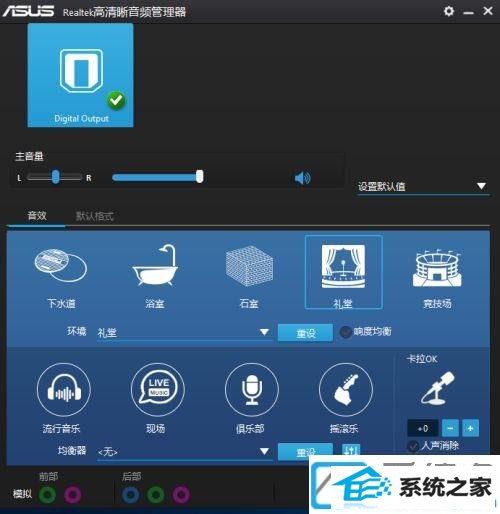Image resolution: width=500 pixels, height=514 pixels.
Task: Select the 石室 stone room effect
Action: click(249, 266)
